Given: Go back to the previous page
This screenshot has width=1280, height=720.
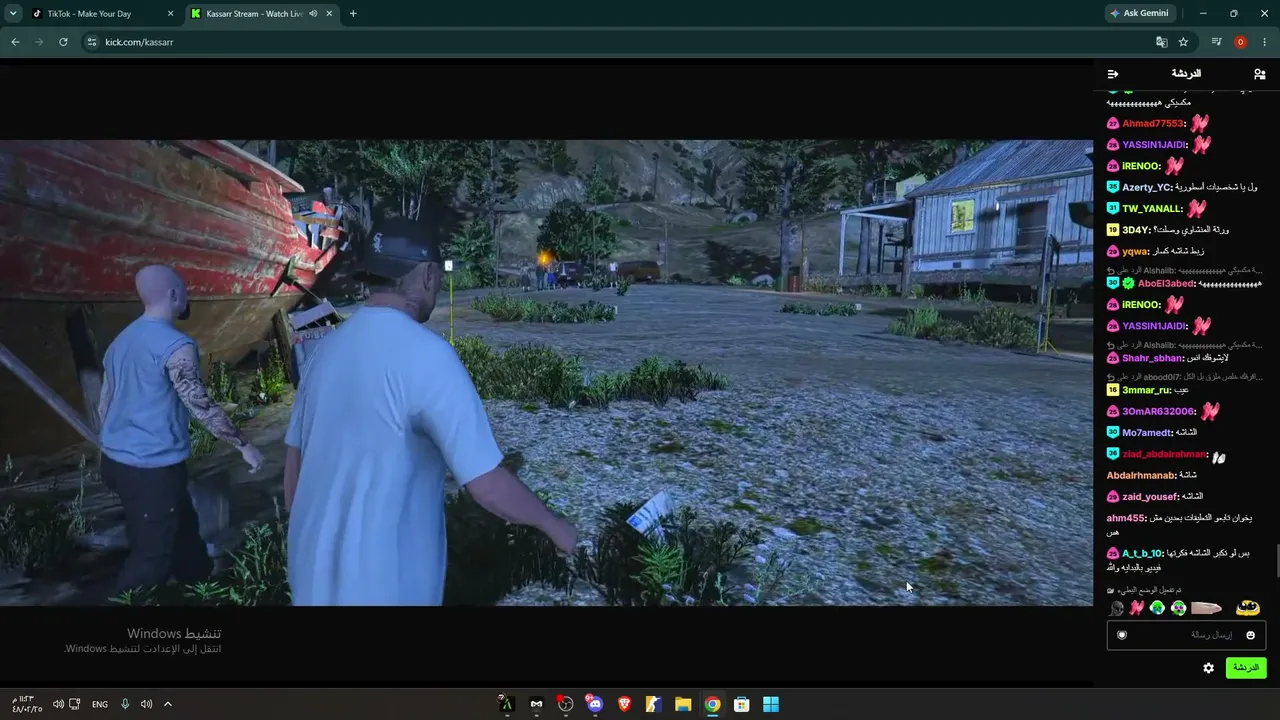Looking at the screenshot, I should (x=15, y=42).
